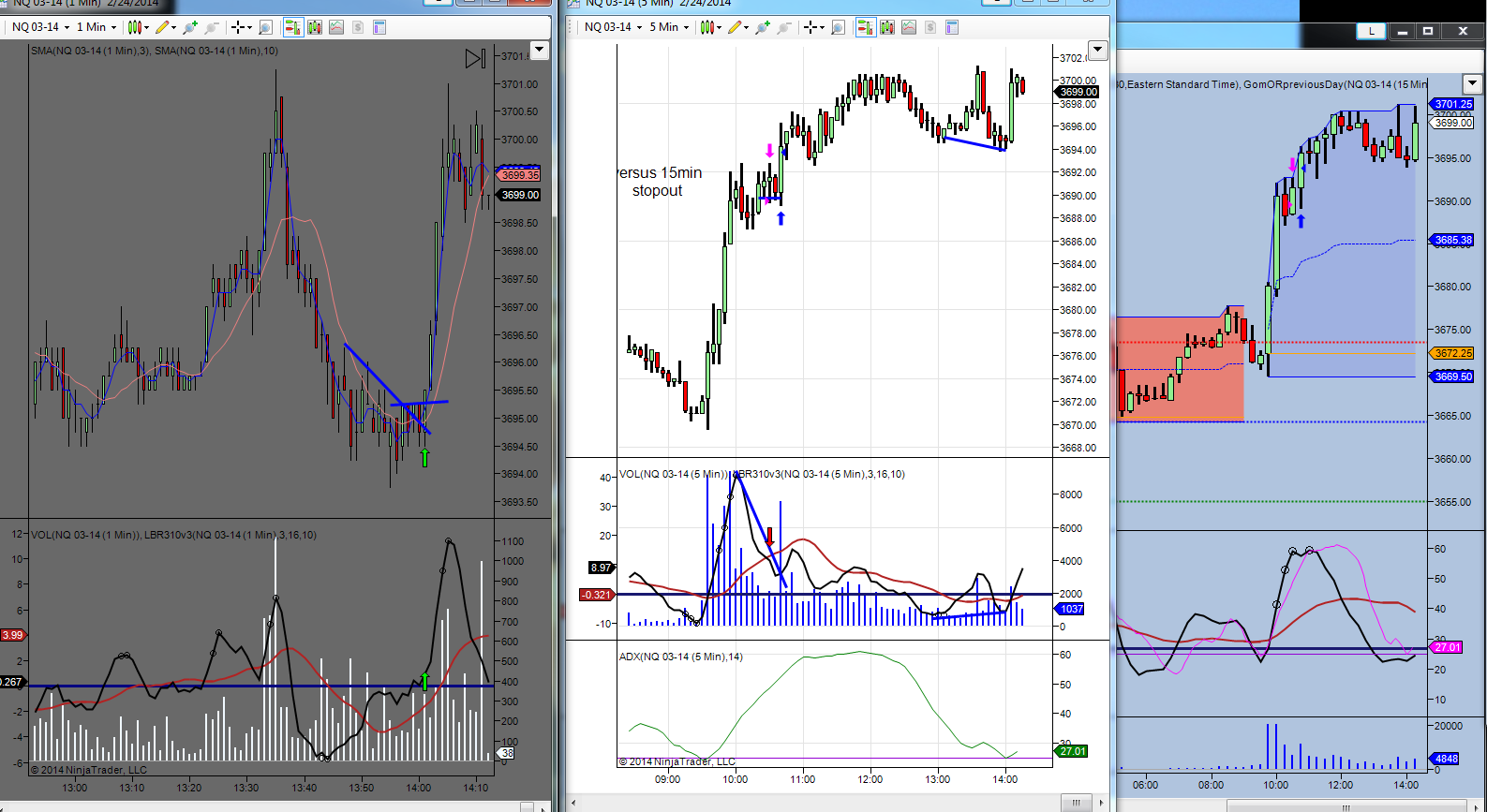The height and width of the screenshot is (812, 1487).
Task: Click the 3699.00 last price marker on the 5 Min chart
Action: pyautogui.click(x=1078, y=92)
